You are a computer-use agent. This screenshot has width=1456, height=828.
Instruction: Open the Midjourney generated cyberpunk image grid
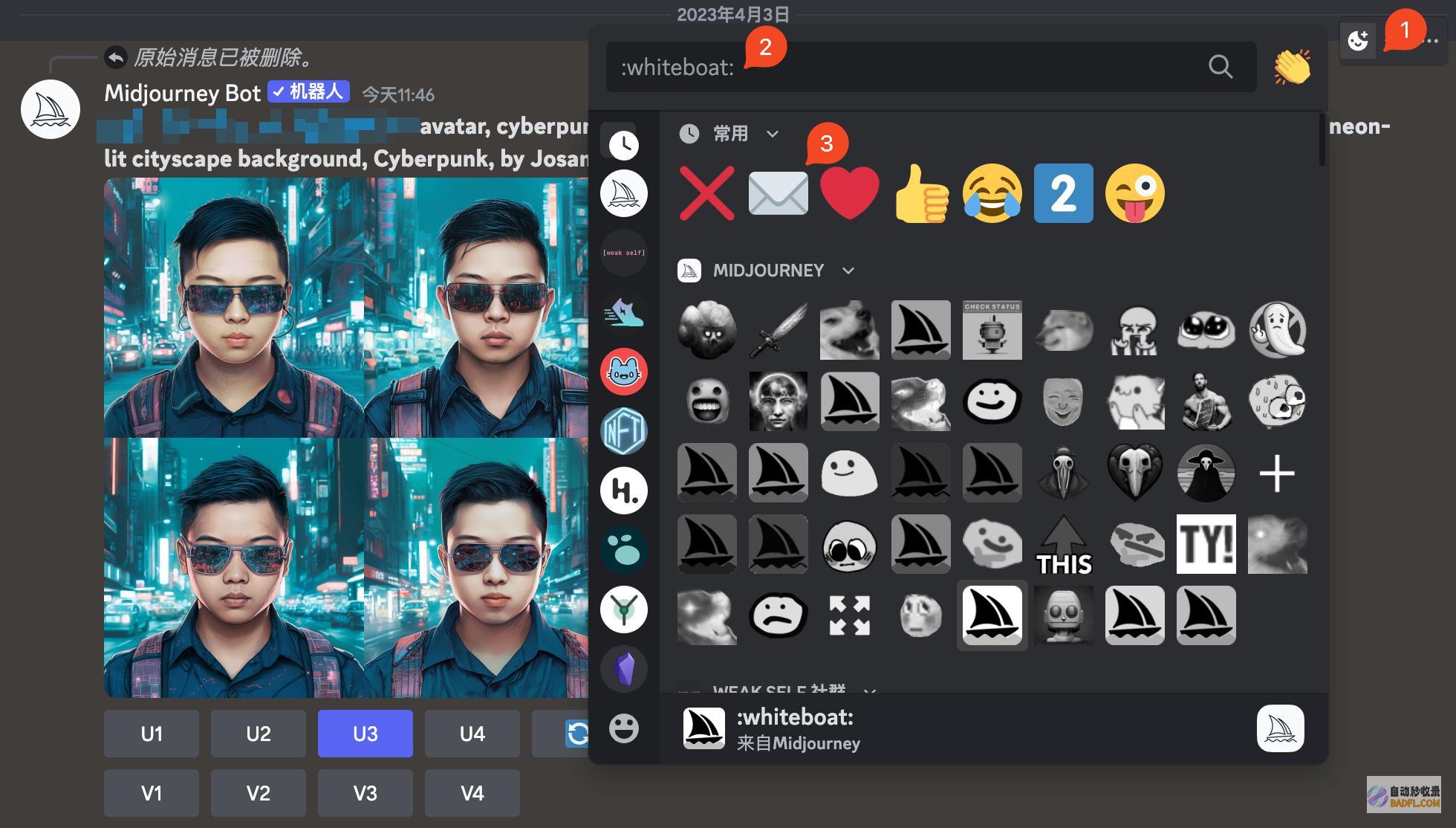click(x=346, y=437)
